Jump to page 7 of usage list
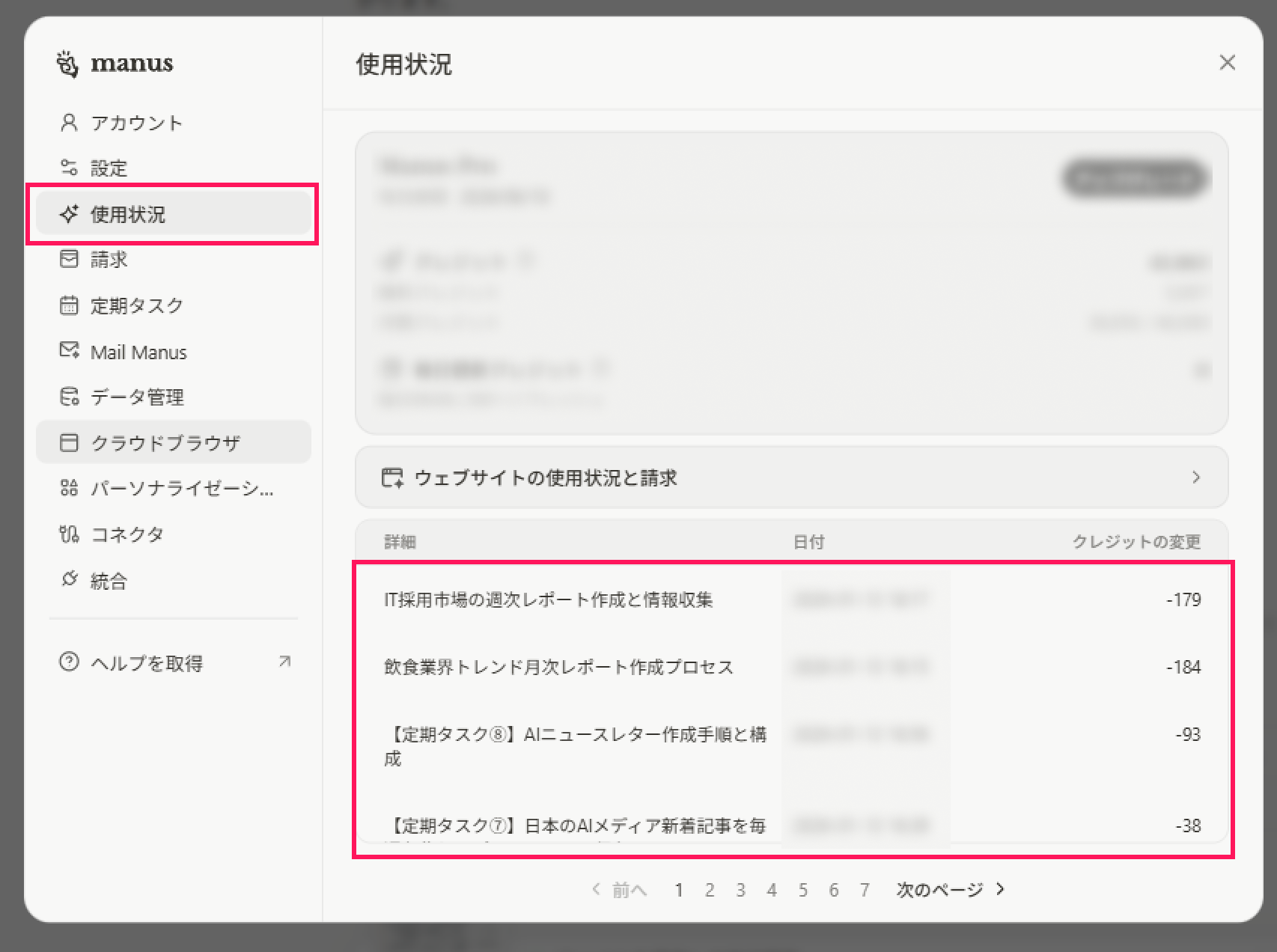The image size is (1277, 952). pyautogui.click(x=865, y=890)
